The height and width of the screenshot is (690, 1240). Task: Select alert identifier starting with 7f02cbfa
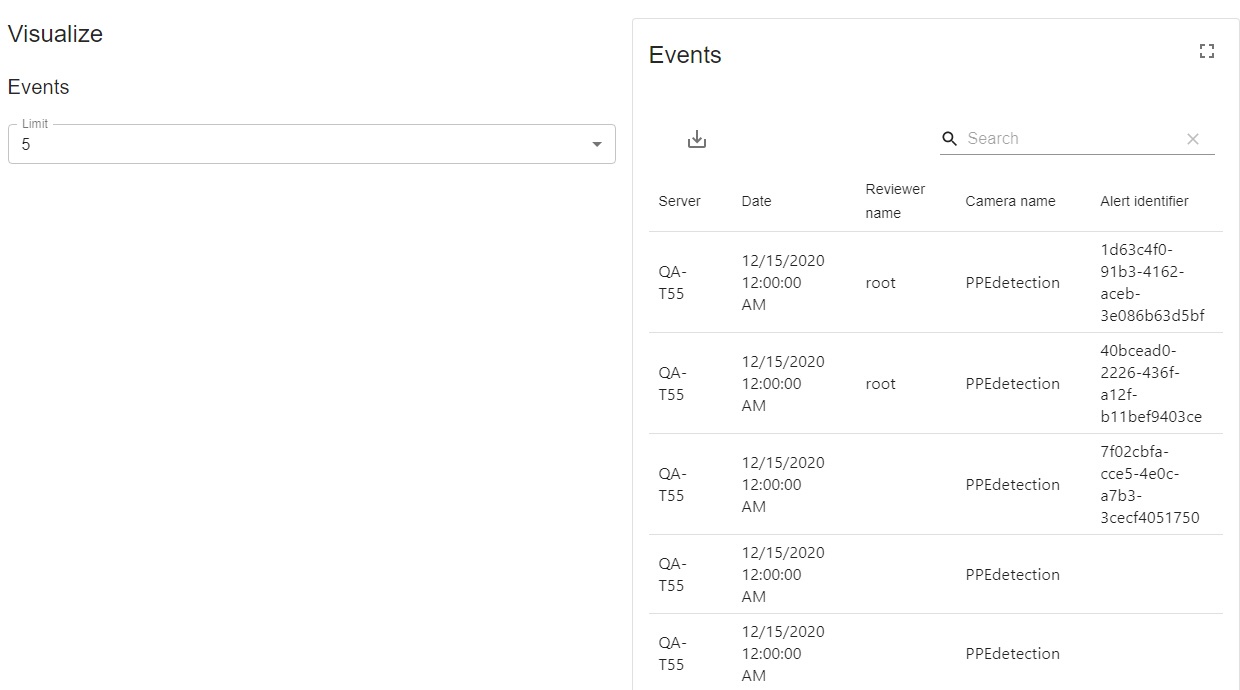[x=1149, y=485]
